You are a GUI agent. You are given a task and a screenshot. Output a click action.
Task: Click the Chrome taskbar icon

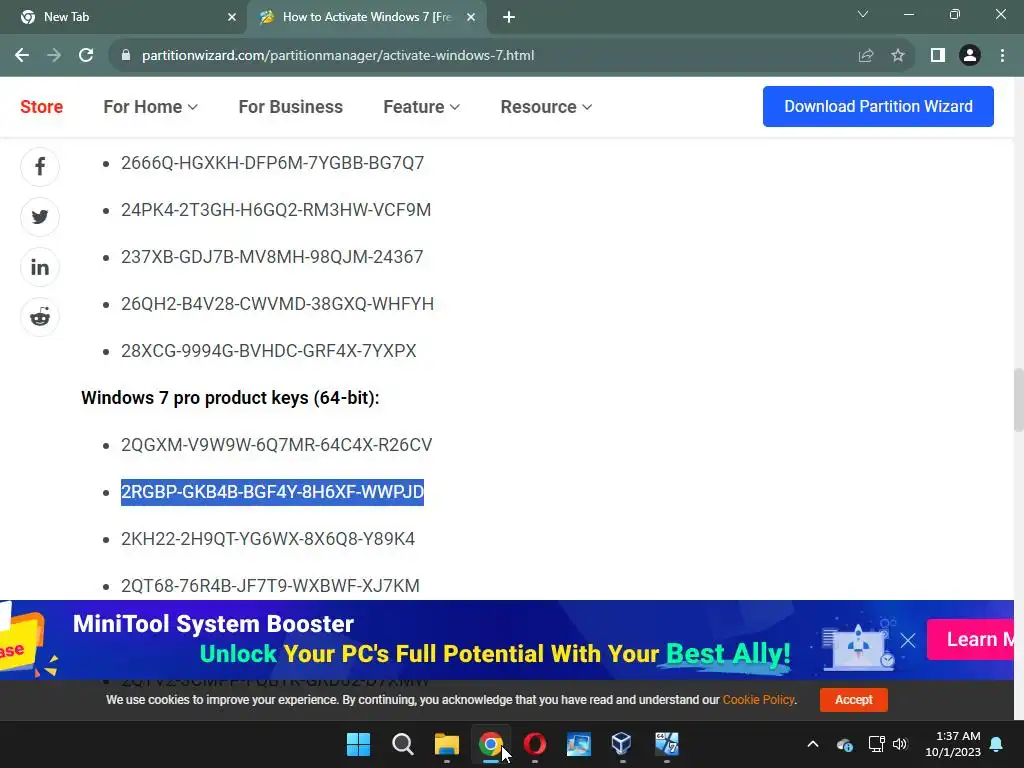pyautogui.click(x=490, y=744)
